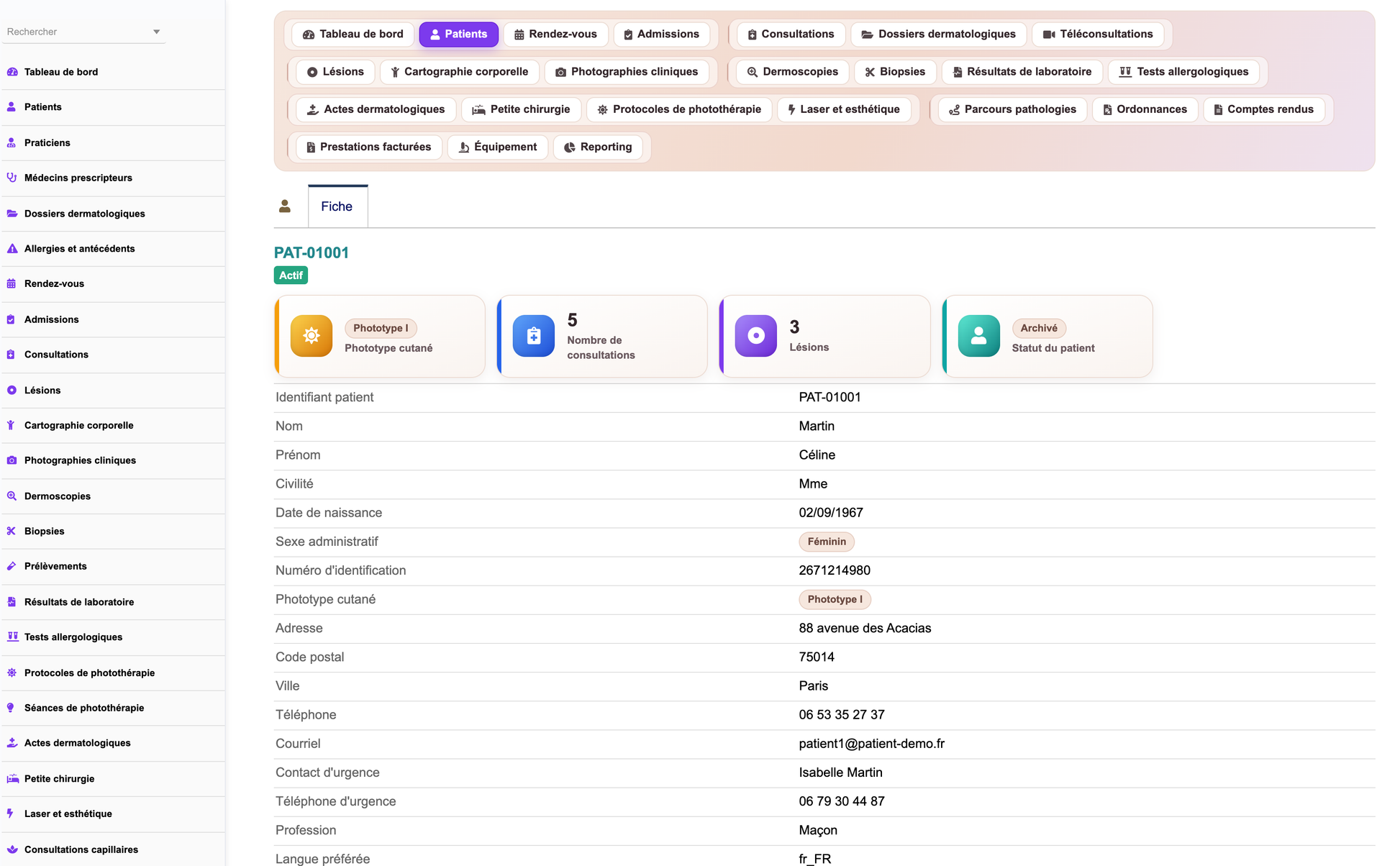This screenshot has height=866, width=1400.
Task: Click the Rechercher search field
Action: (78, 32)
